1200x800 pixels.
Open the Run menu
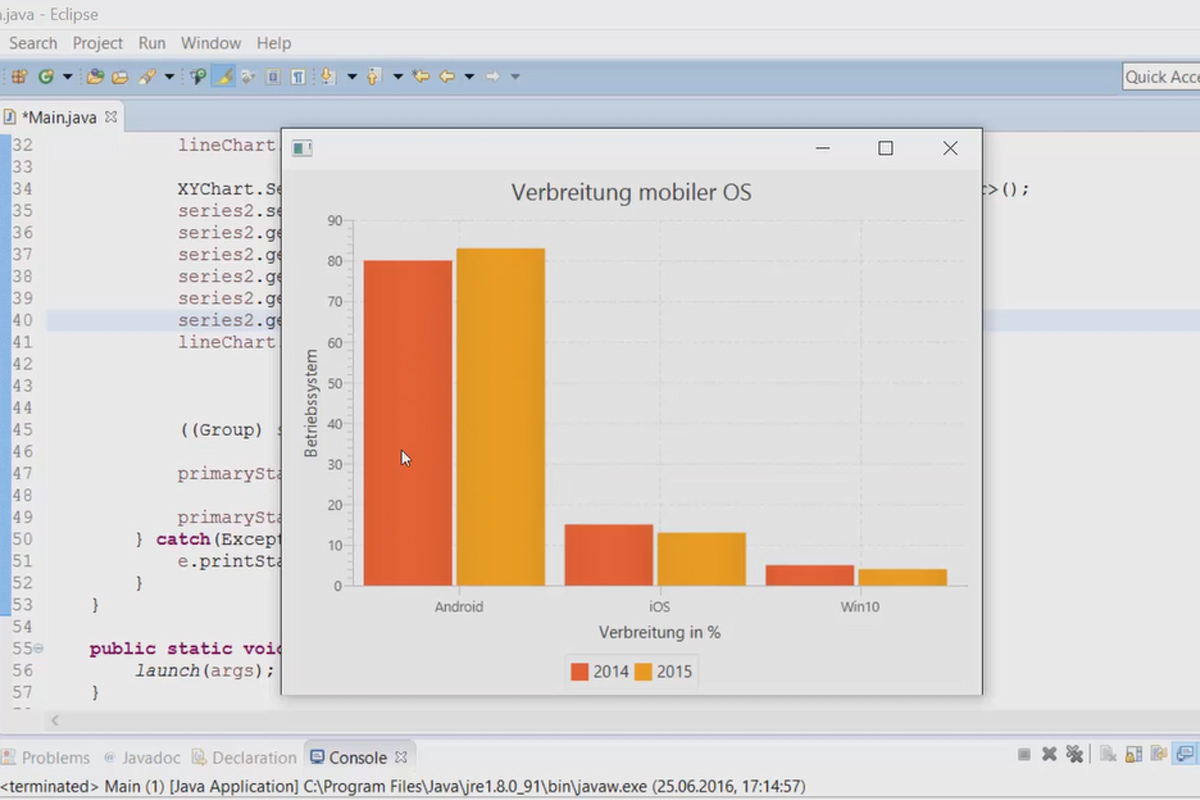pyautogui.click(x=152, y=43)
